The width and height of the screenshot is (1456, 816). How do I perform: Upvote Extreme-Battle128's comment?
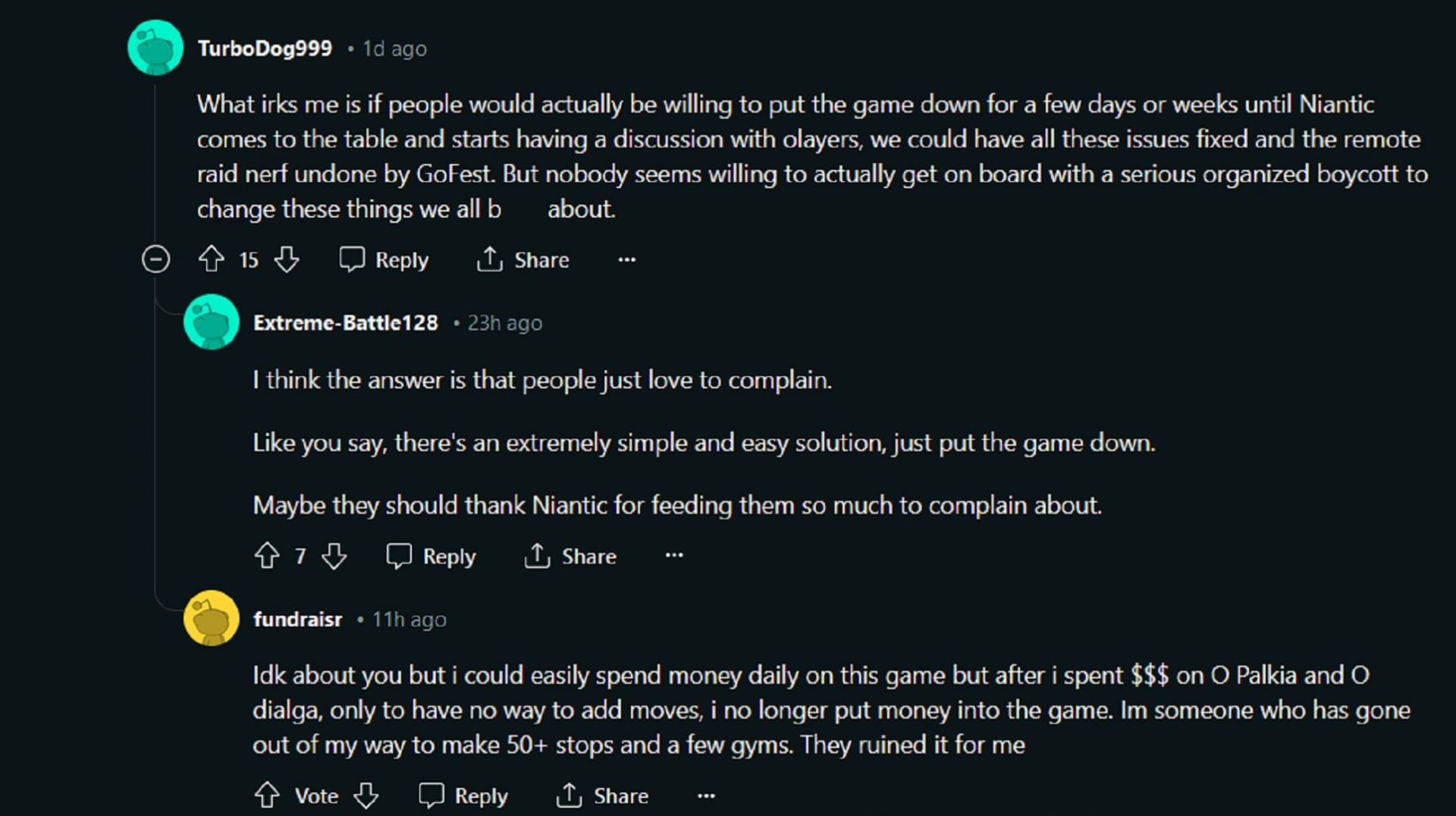(266, 556)
